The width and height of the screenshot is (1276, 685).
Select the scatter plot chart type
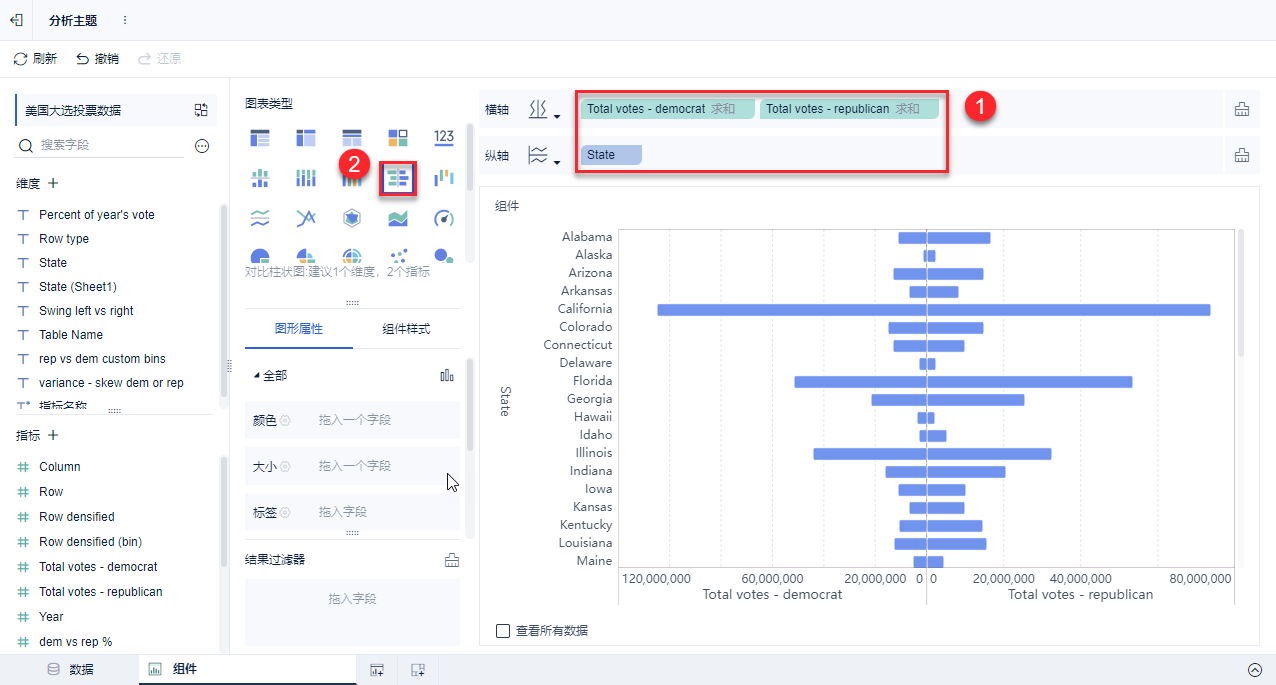[398, 256]
